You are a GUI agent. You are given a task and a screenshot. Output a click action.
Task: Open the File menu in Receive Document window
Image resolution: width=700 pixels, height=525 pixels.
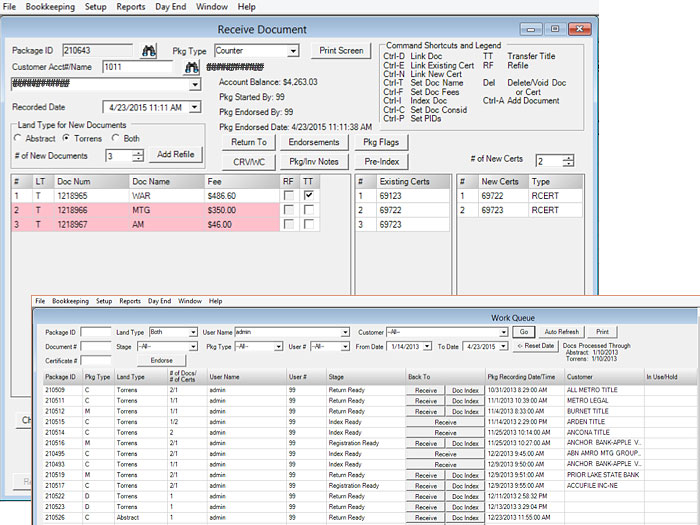(x=9, y=7)
